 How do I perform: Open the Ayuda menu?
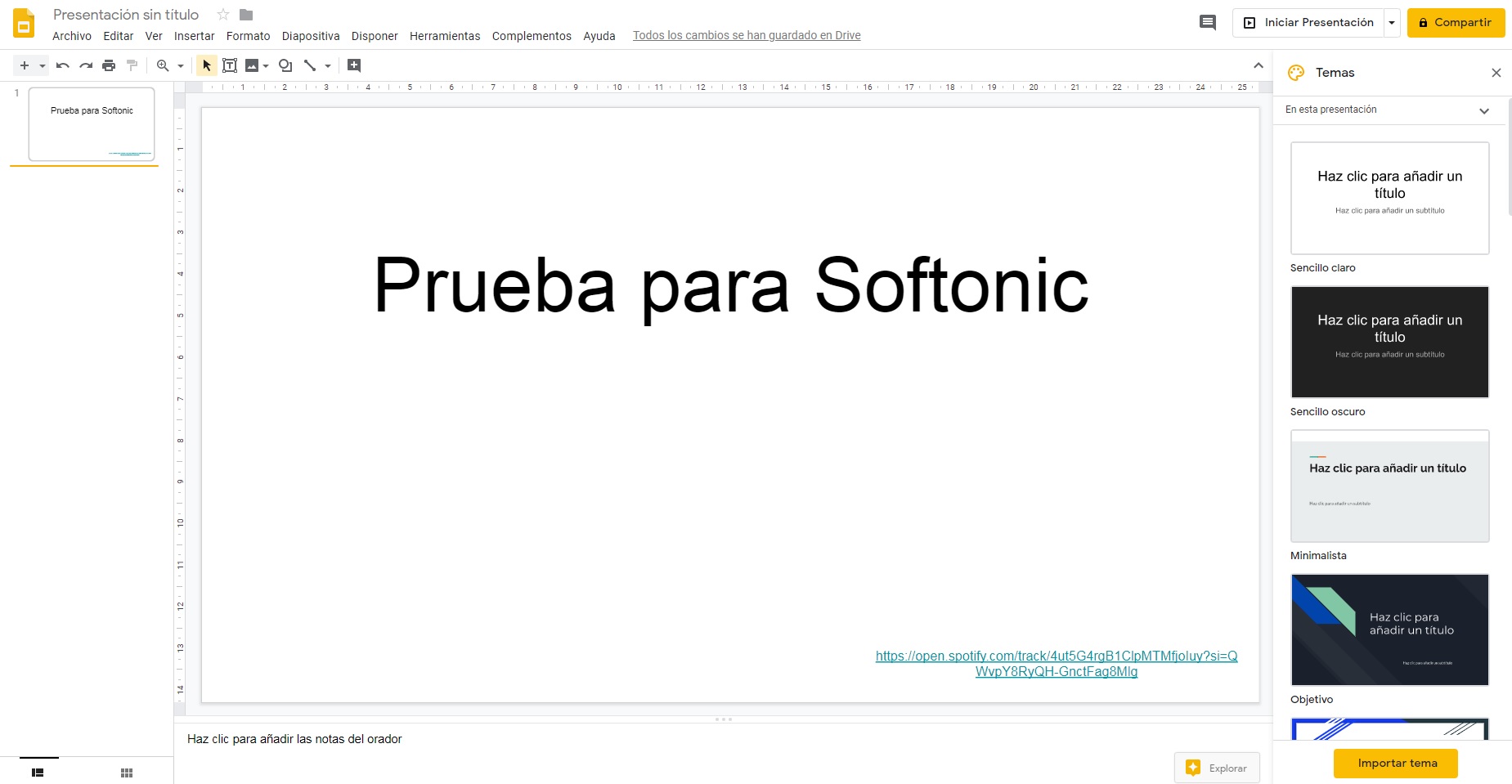point(599,36)
